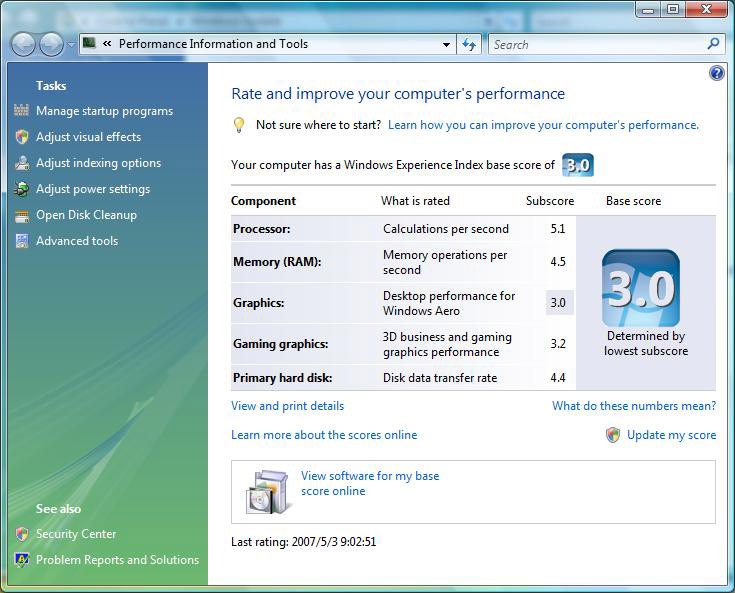Open help with the blue question mark
Screen dimensions: 735x593
pyautogui.click(x=716, y=73)
